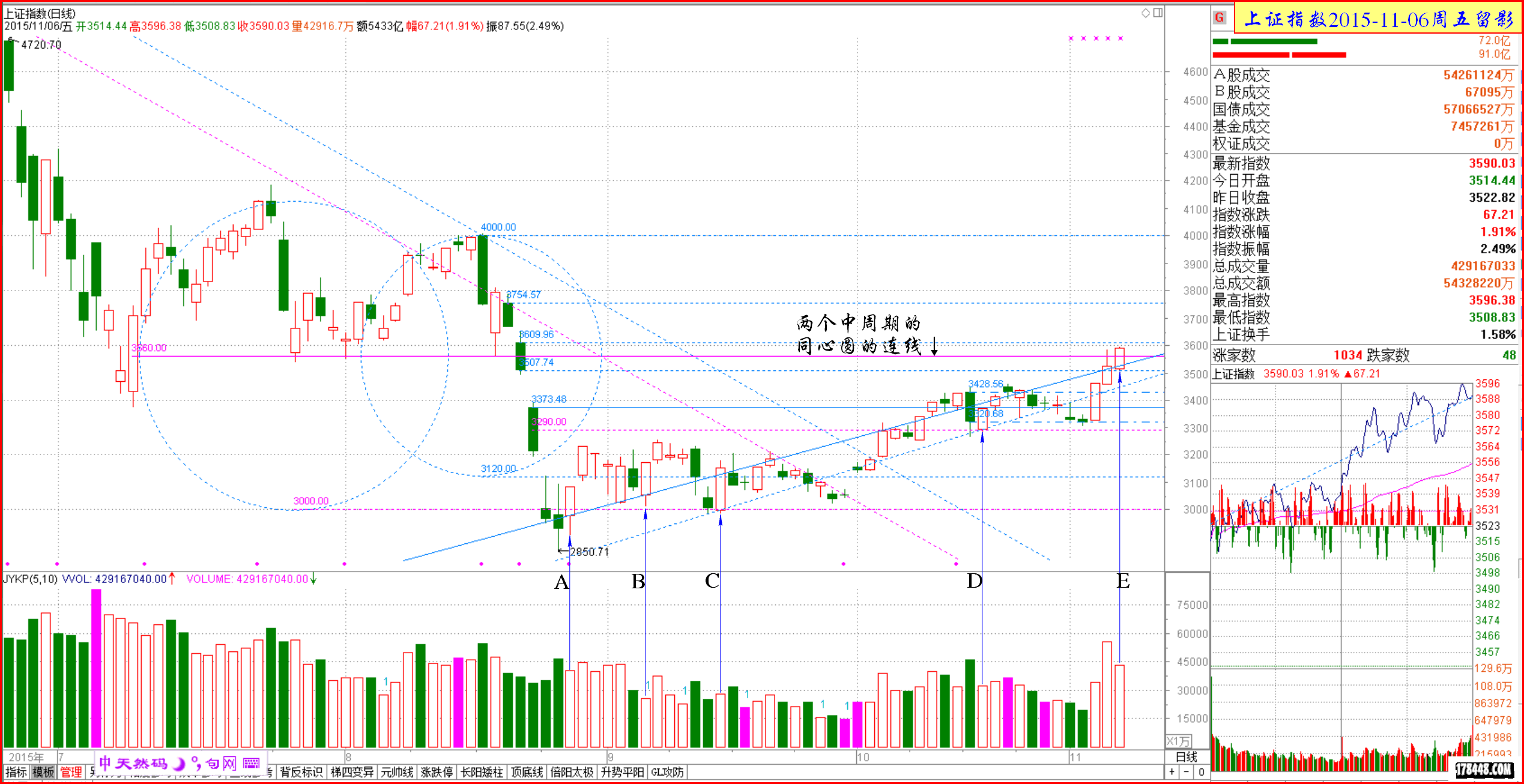Click the 指数涨幅 1.91% row

[1364, 232]
